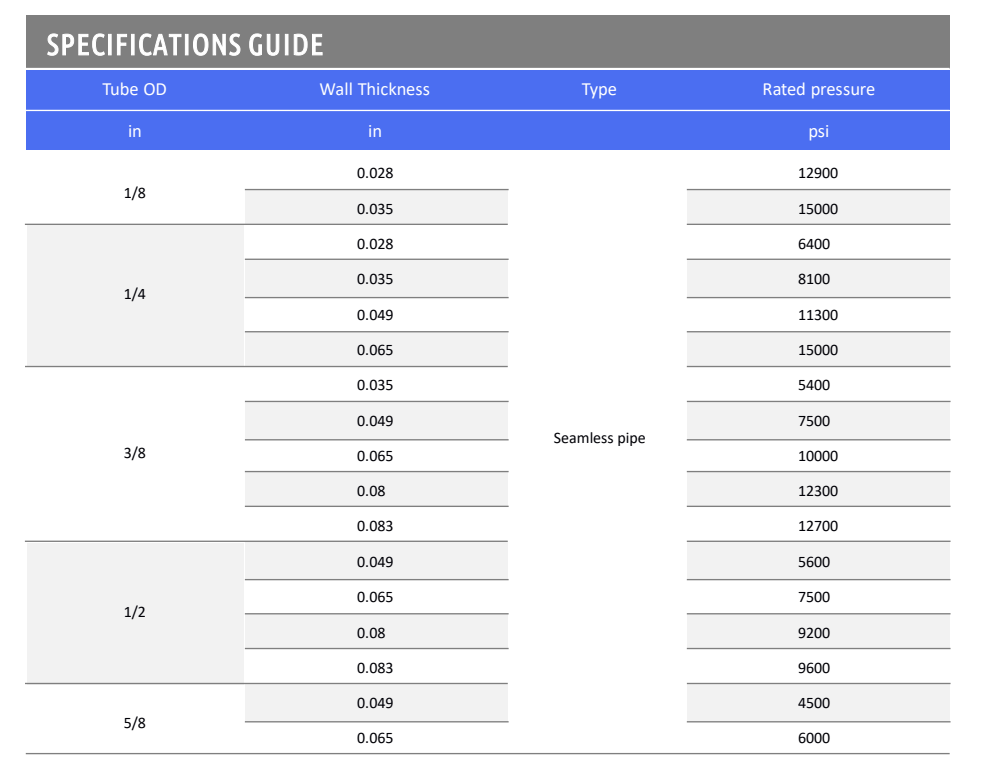The height and width of the screenshot is (766, 981).
Task: Select the Rated pressure column header
Action: tap(818, 89)
